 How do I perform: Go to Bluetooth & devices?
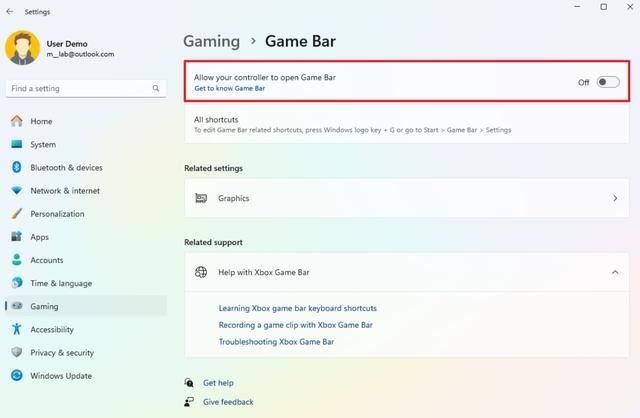(87, 167)
